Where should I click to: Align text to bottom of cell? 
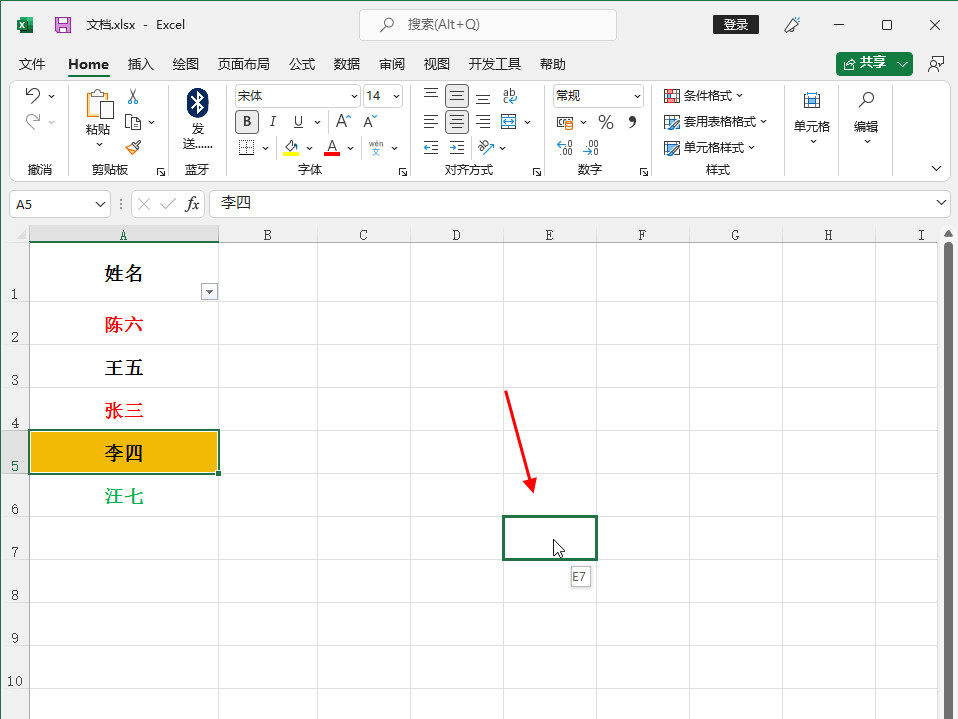483,96
